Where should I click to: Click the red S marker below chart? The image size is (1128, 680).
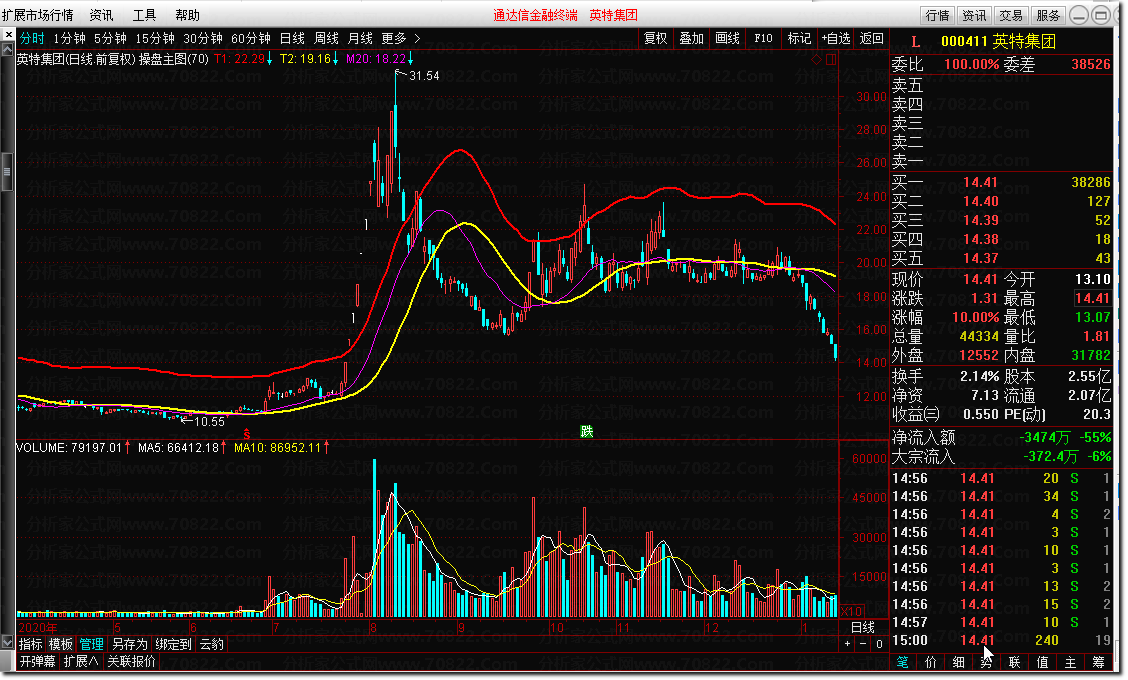(247, 435)
